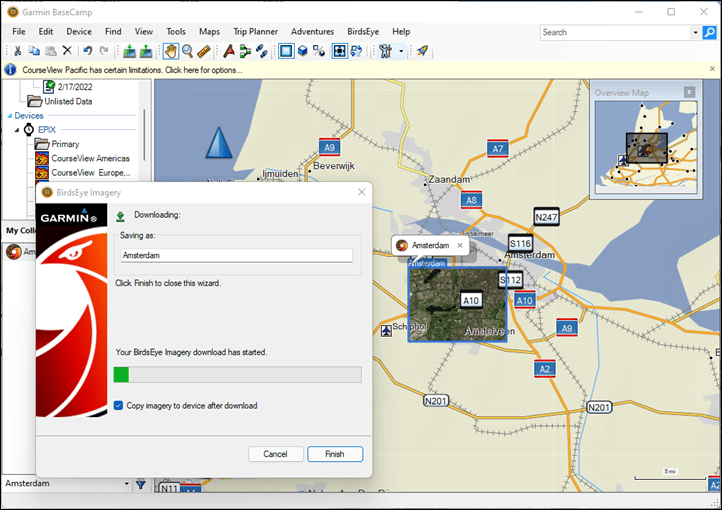Click the Undo arrow icon
Screen dimensions: 722x510
point(87,51)
